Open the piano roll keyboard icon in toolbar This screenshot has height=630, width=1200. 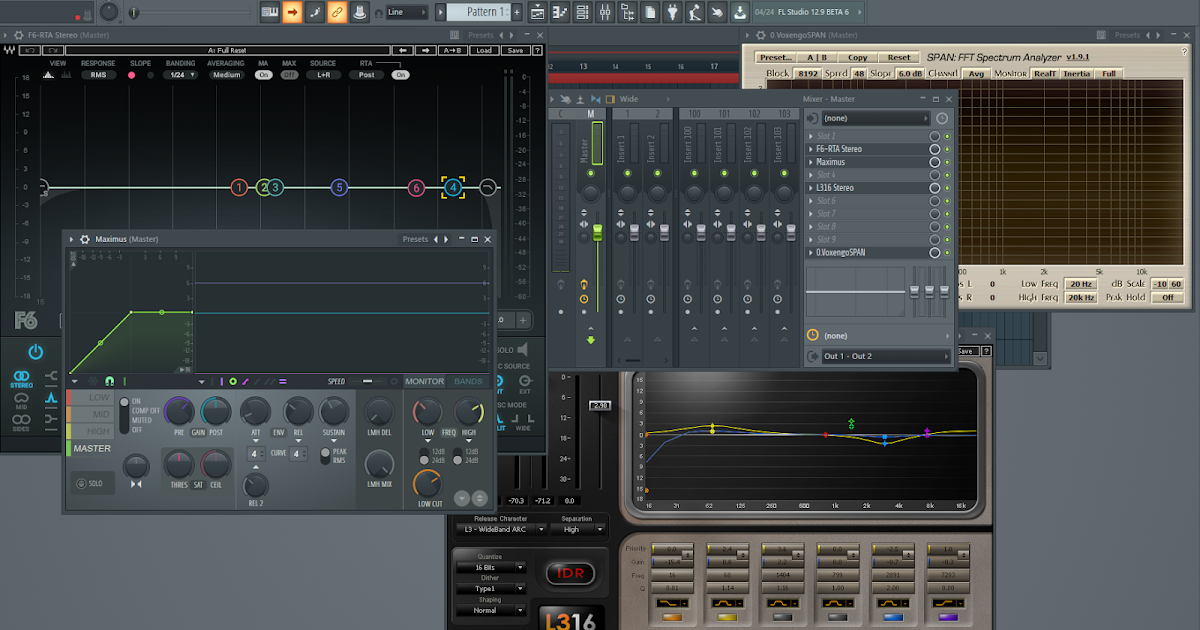pyautogui.click(x=270, y=12)
